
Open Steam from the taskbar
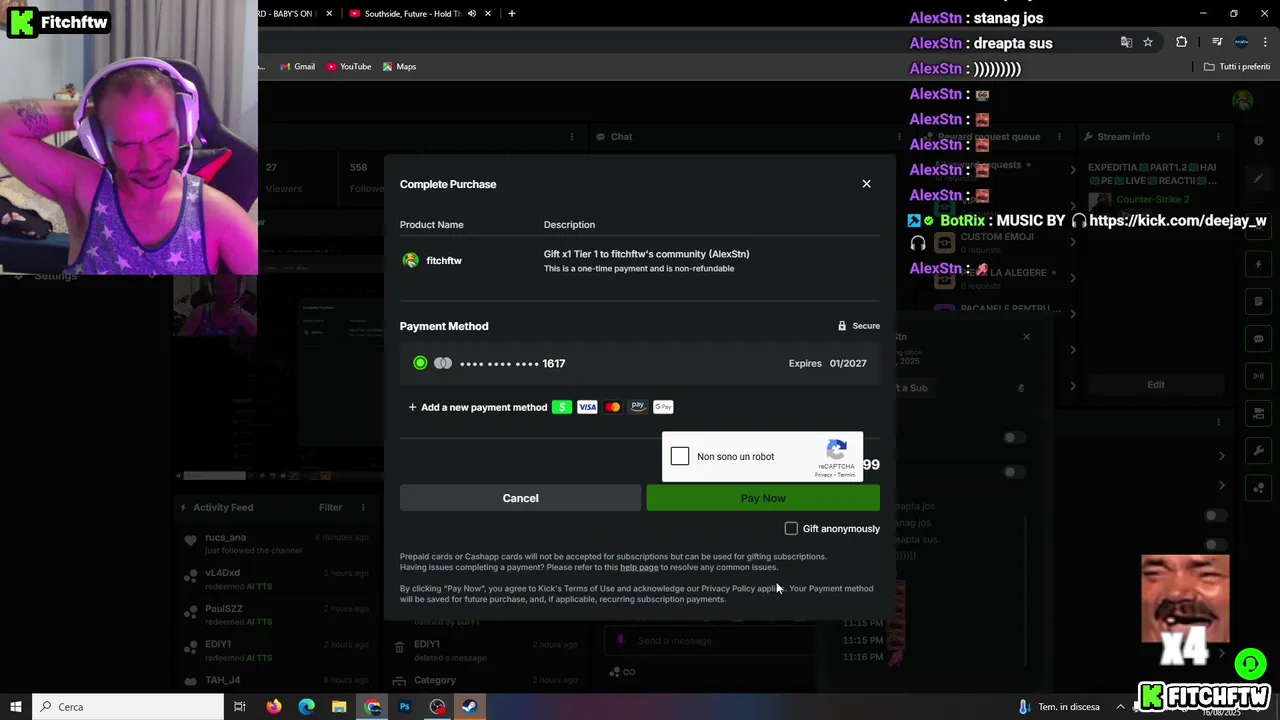(x=469, y=707)
